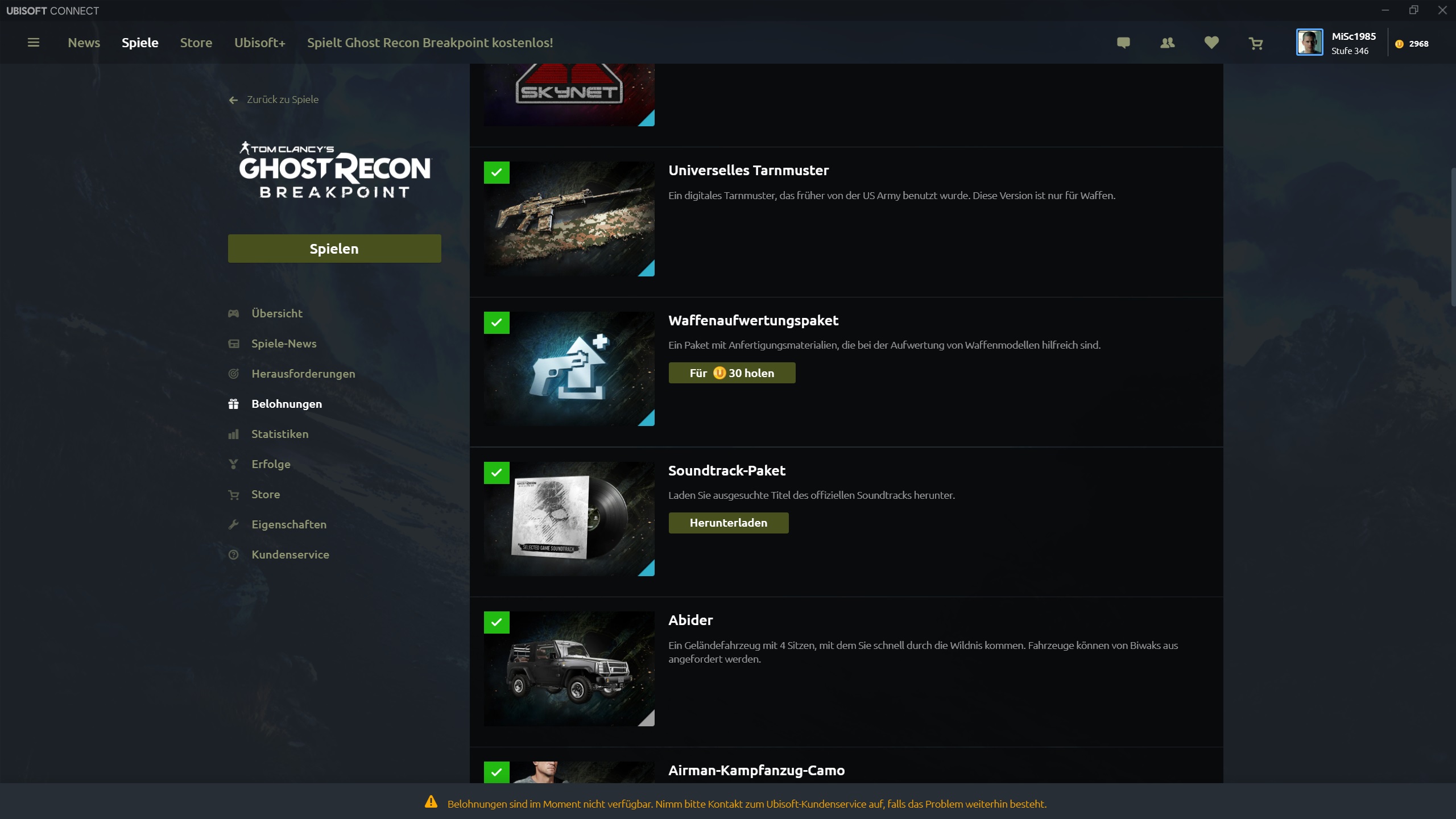Switch to the Store top tab

pyautogui.click(x=196, y=43)
